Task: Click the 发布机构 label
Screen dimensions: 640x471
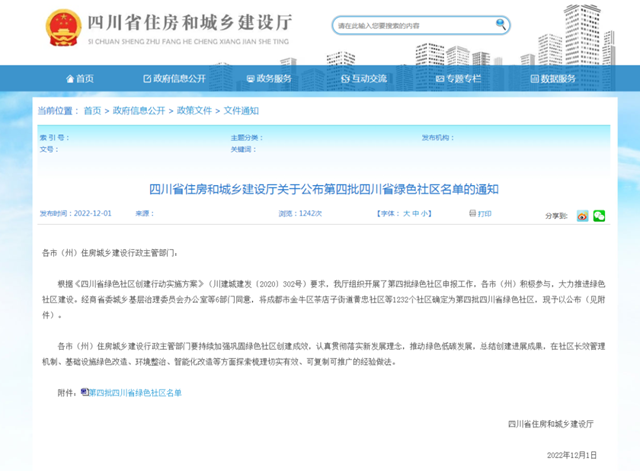Action: click(x=438, y=138)
